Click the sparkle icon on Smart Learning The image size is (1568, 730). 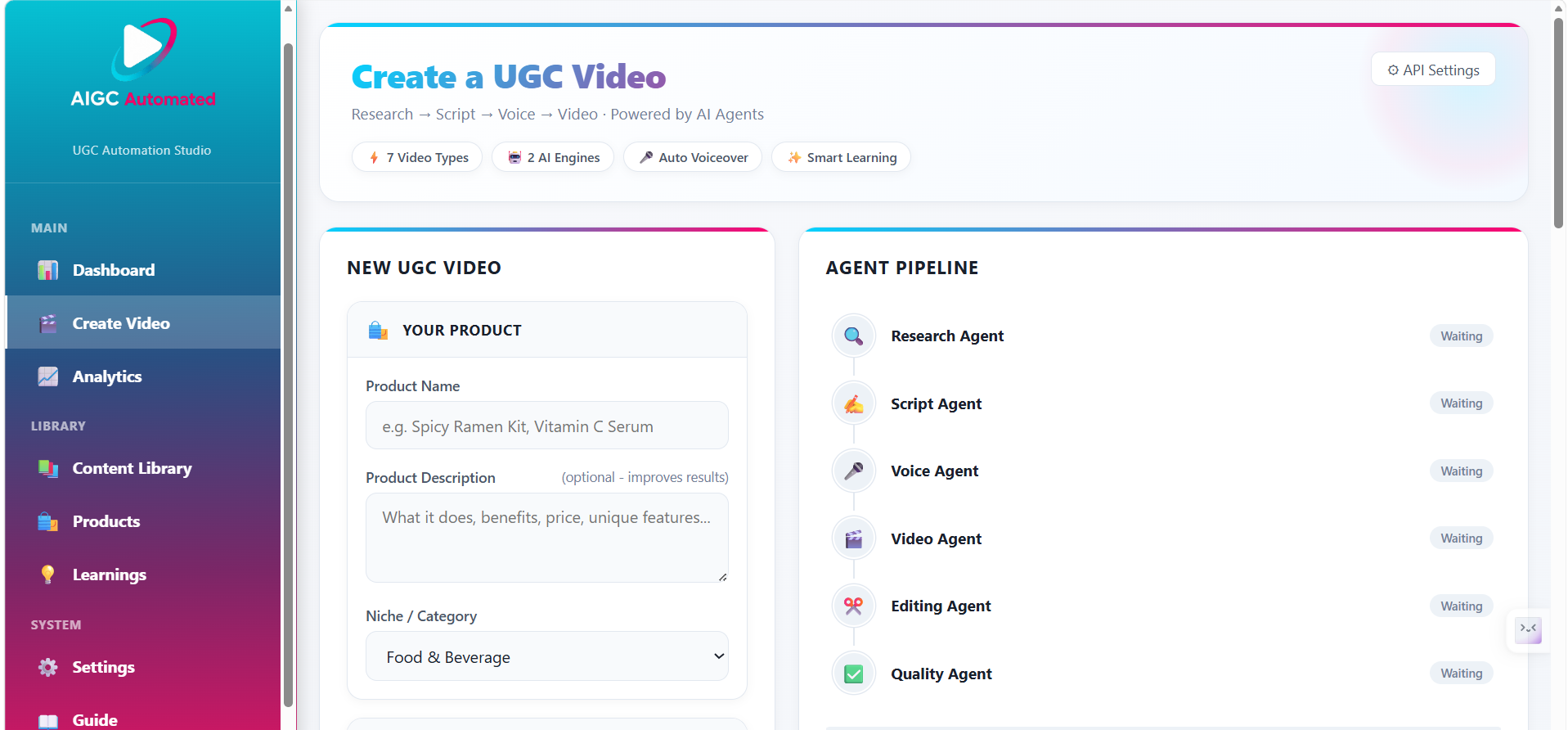[x=794, y=157]
